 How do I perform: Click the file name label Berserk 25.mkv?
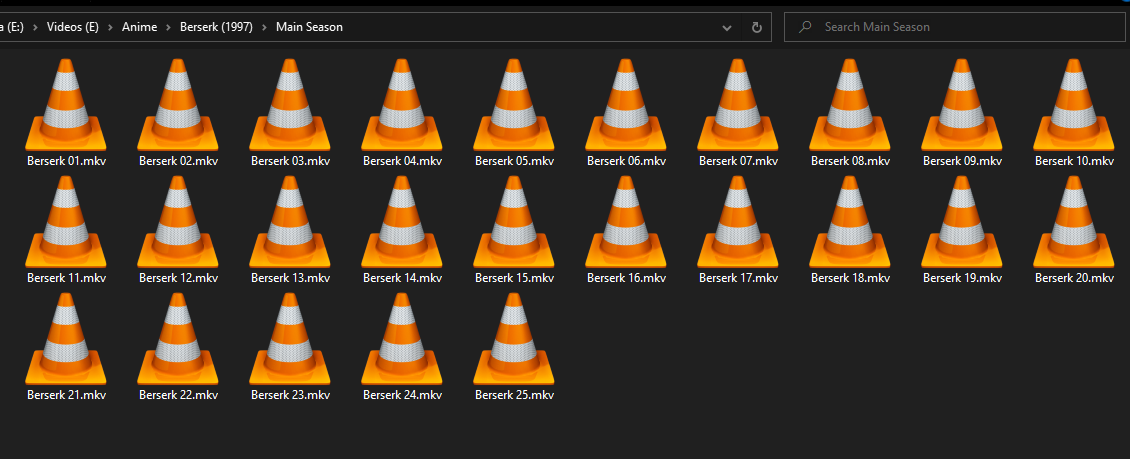515,395
